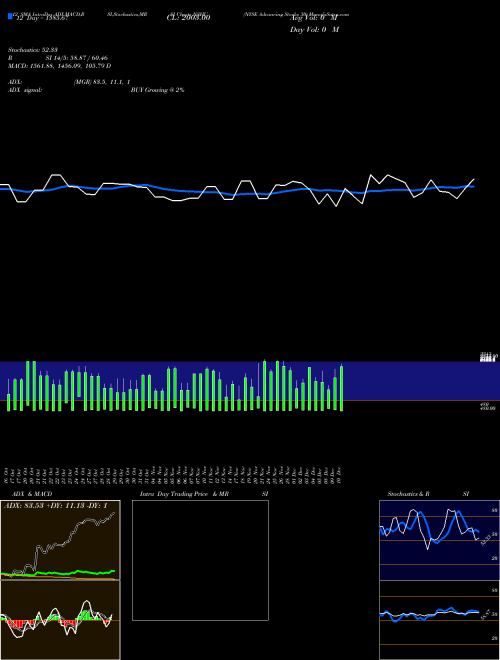
Task: Click the 'Day Vol: 0 M' label
Action: pos(314,30)
